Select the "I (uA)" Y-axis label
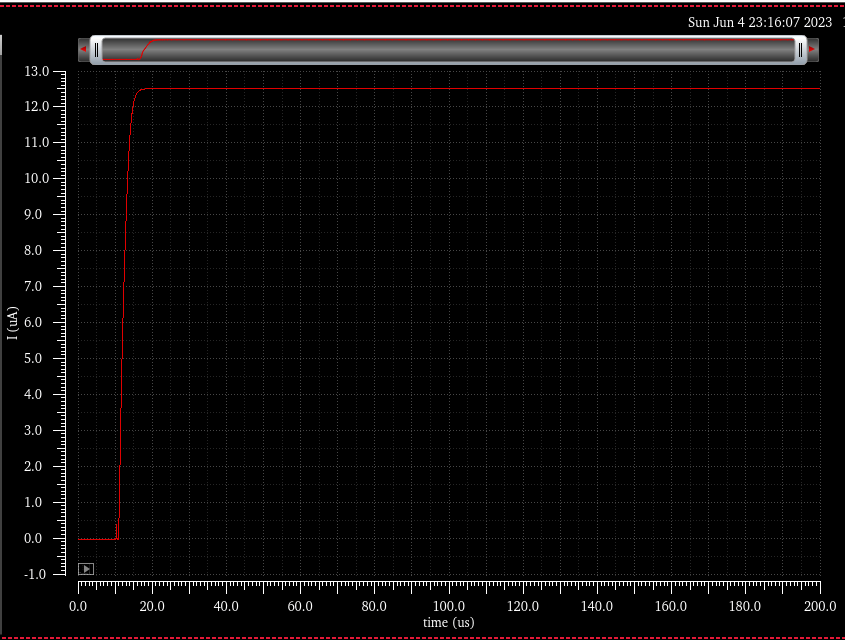Viewport: 845px width, 640px height. (x=12, y=322)
